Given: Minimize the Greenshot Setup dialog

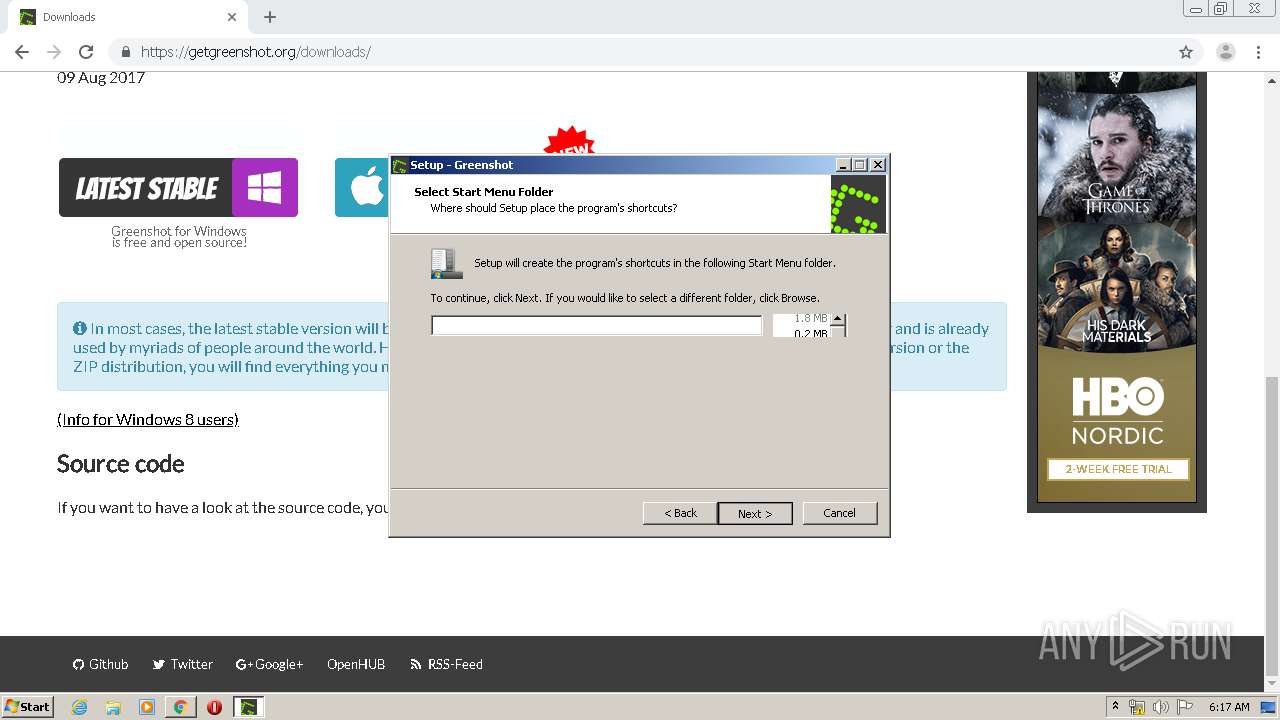Looking at the screenshot, I should click(x=843, y=165).
